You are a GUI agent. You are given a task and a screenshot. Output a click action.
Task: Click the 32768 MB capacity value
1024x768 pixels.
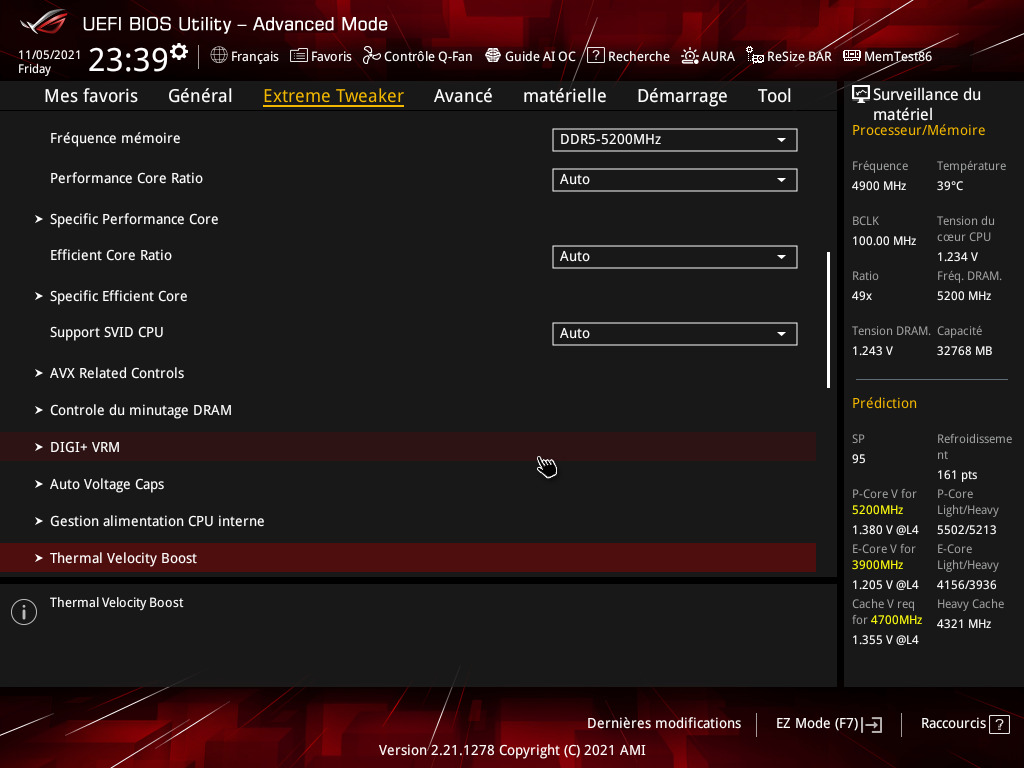[x=965, y=351]
